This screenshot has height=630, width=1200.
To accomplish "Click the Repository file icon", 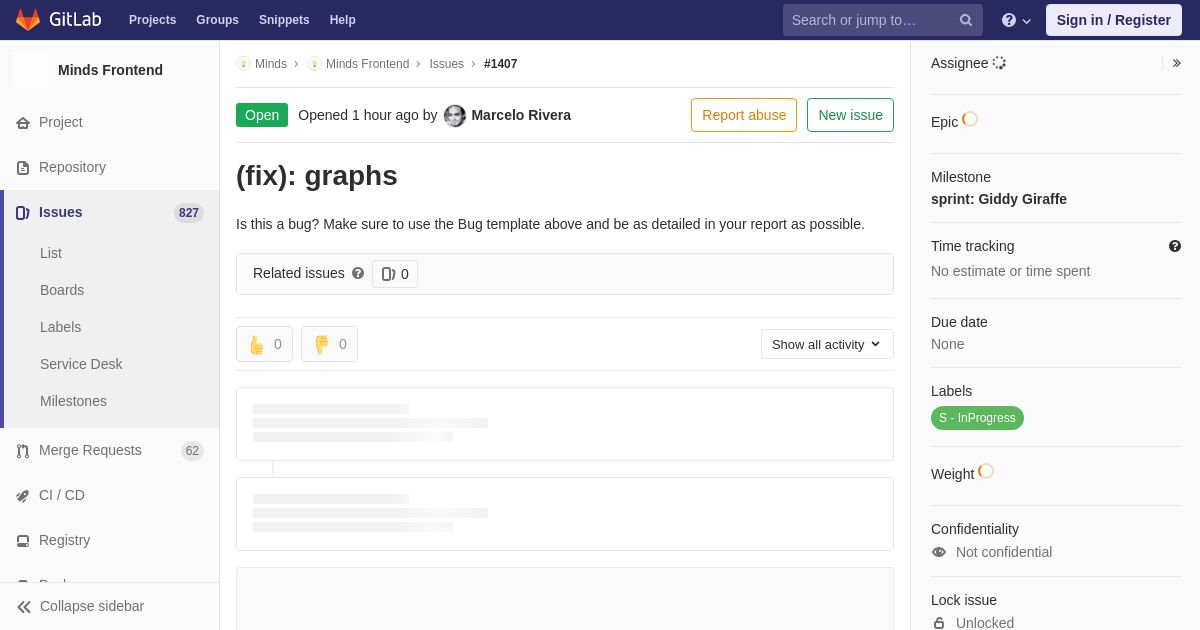I will click(x=23, y=167).
